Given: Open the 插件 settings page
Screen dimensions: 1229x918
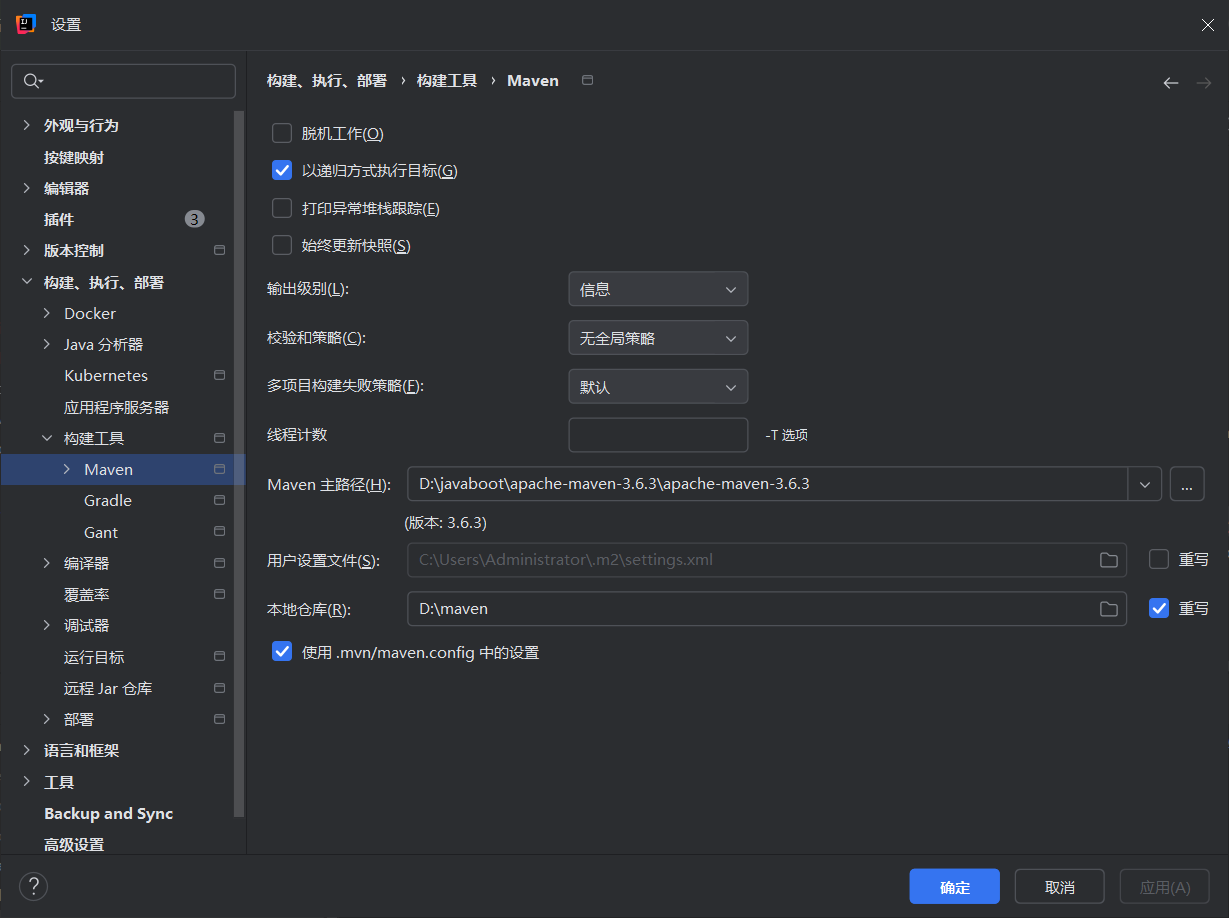Looking at the screenshot, I should pos(59,219).
